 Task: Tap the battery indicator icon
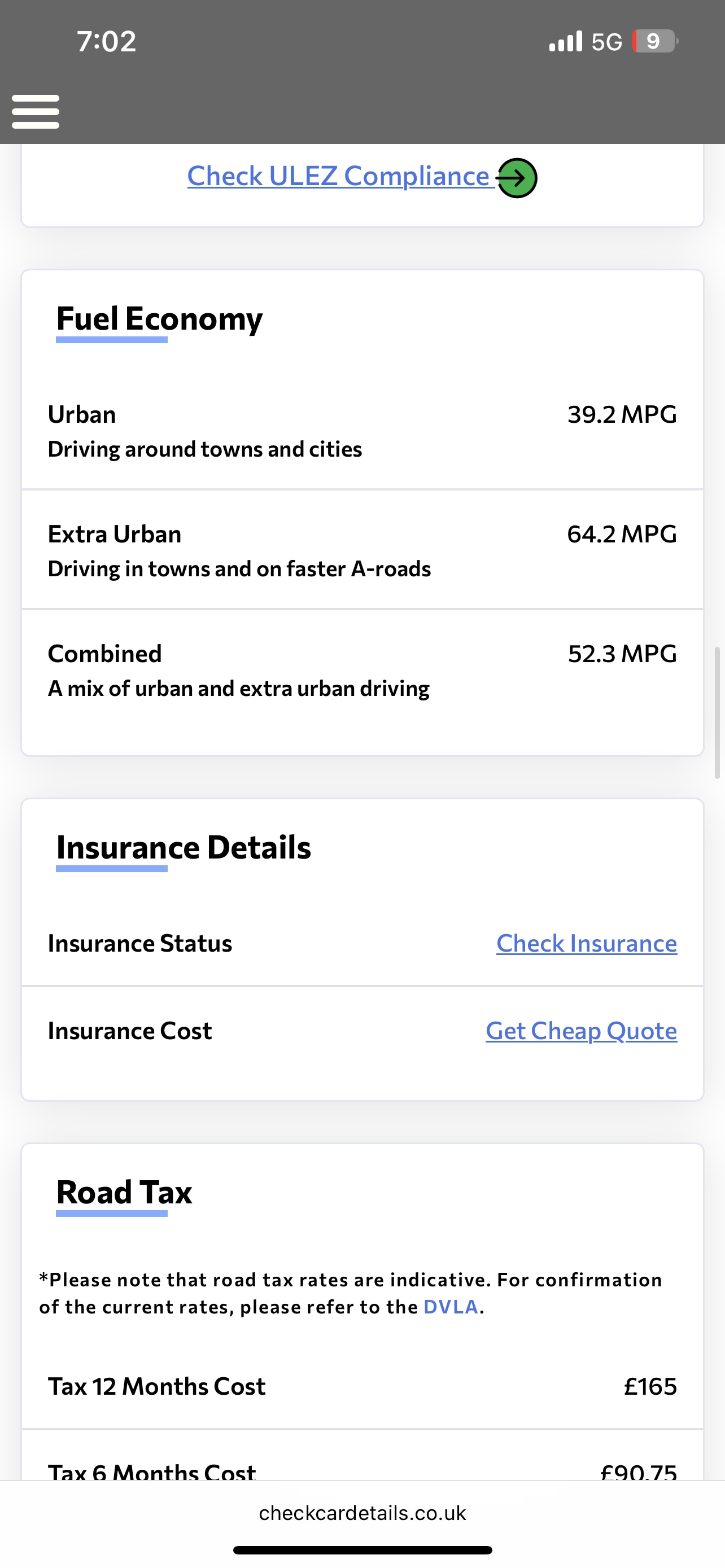tap(654, 41)
